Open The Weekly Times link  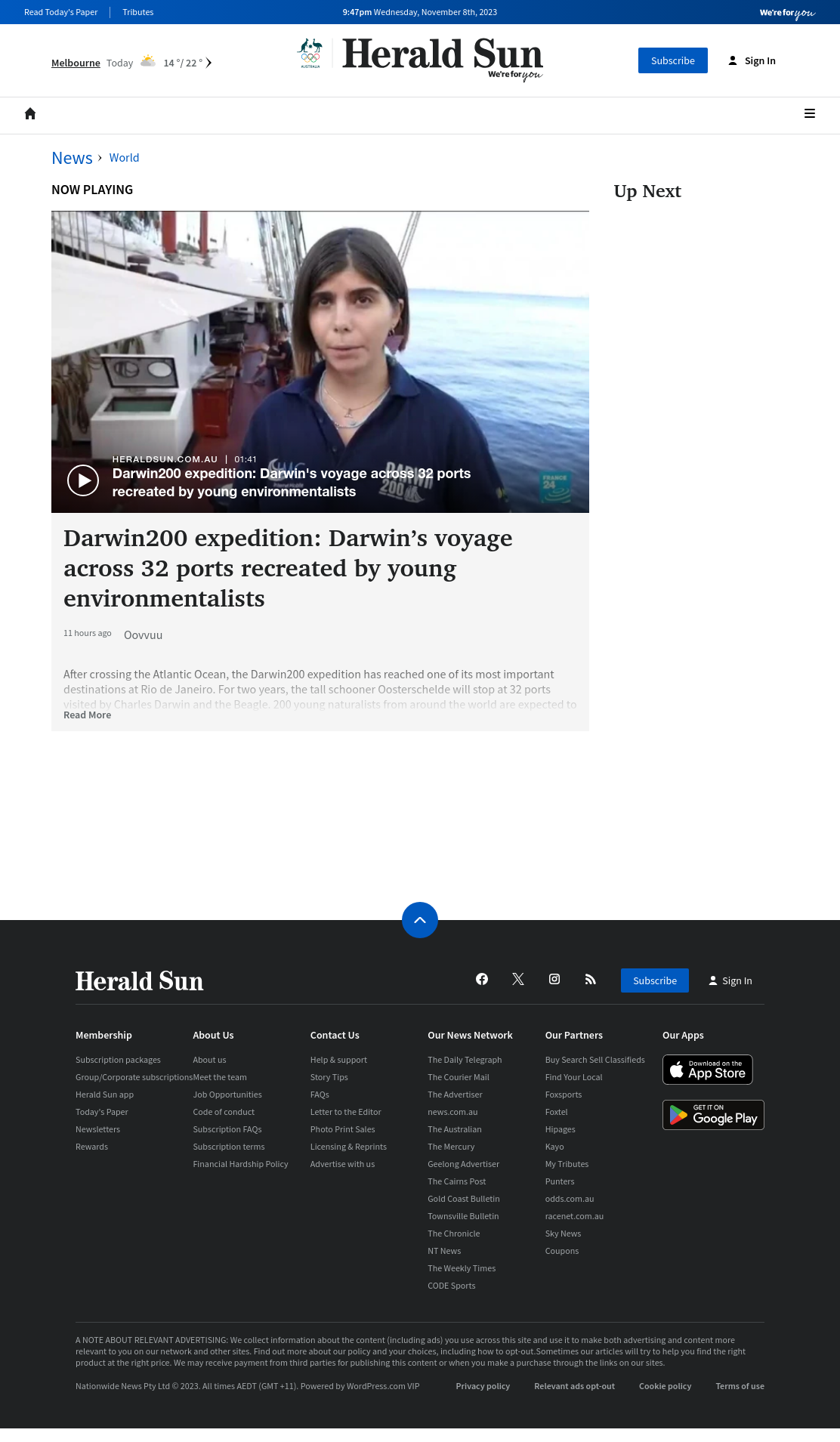(462, 1268)
